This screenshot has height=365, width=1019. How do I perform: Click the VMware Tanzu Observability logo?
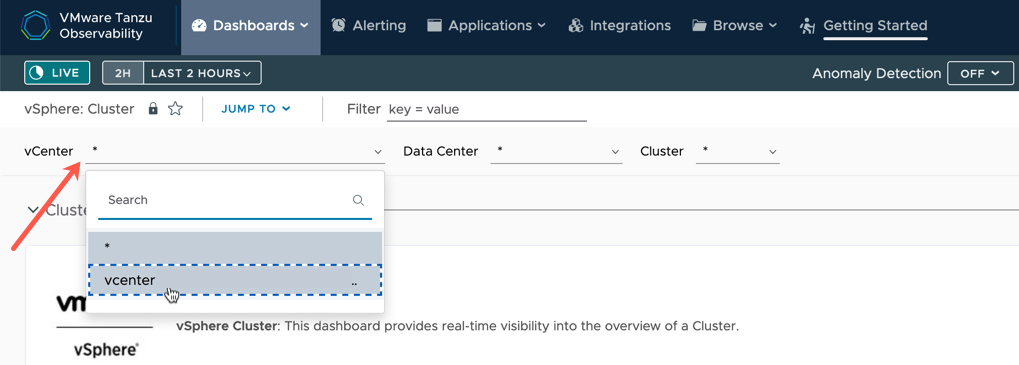coord(86,26)
